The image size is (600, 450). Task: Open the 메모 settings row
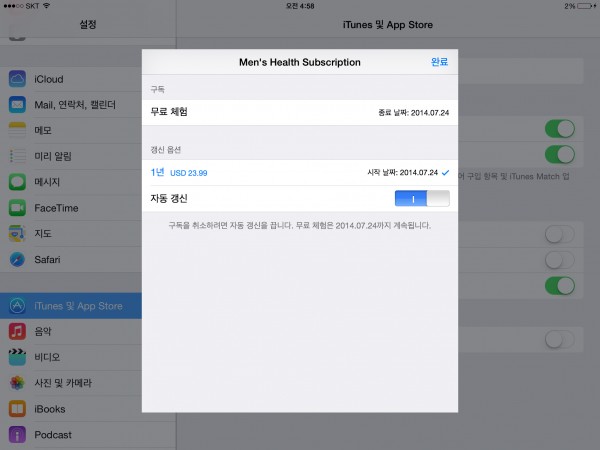71,130
